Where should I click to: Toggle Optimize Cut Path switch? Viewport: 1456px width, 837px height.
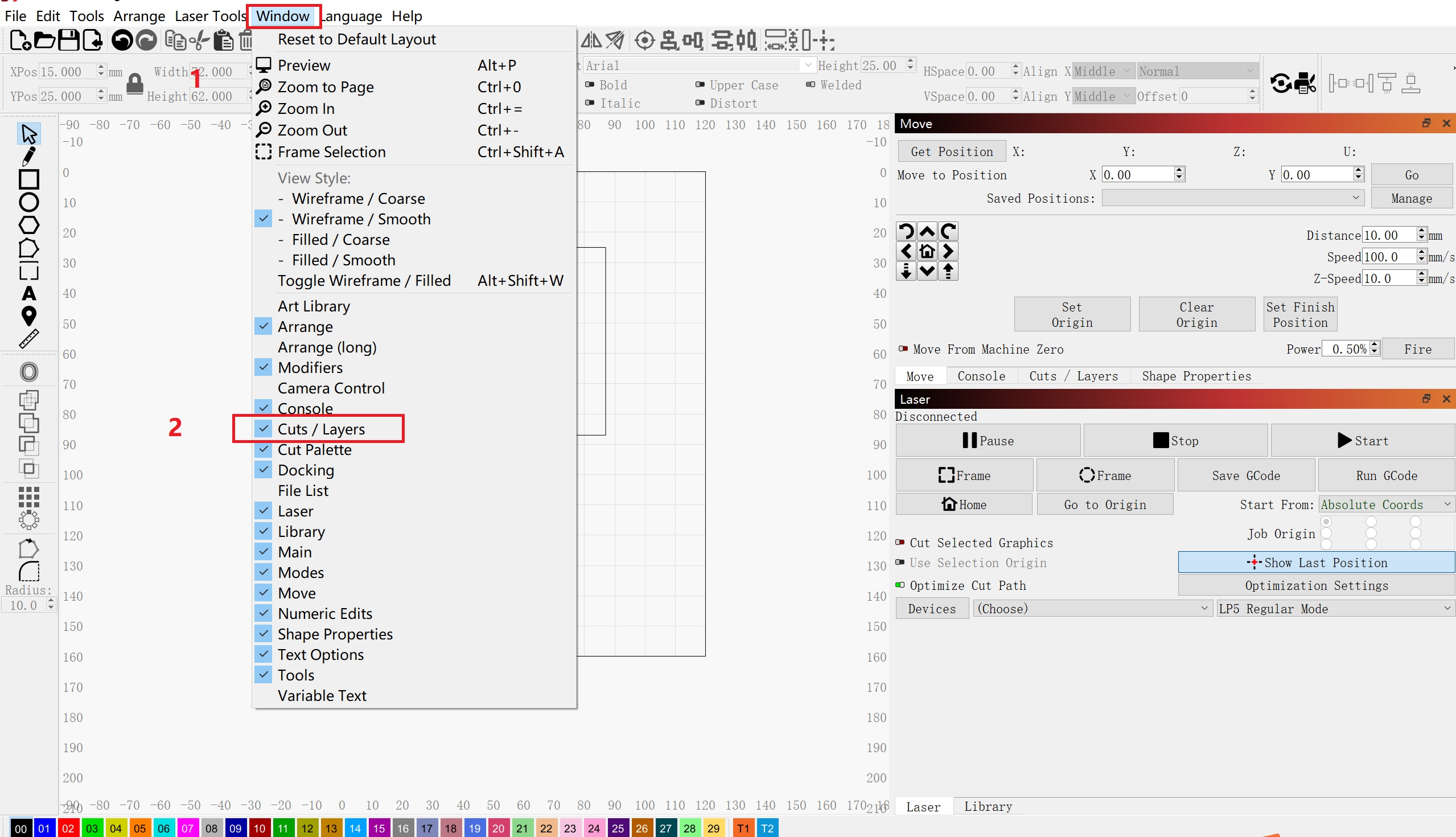(900, 585)
